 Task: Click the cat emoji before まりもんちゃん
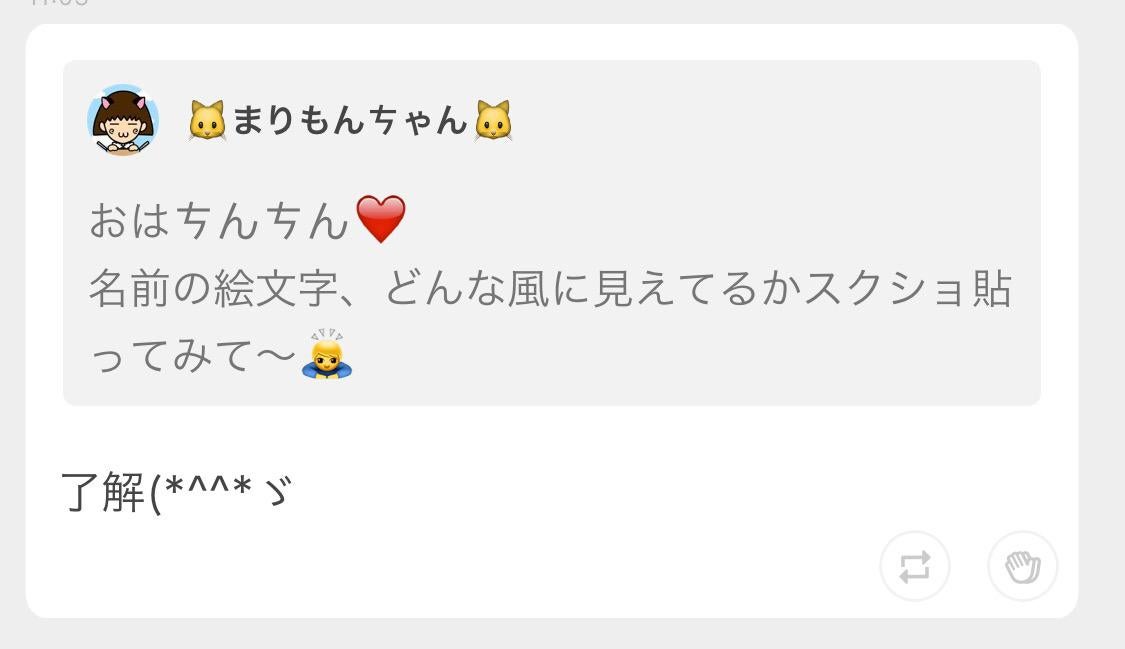pyautogui.click(x=207, y=120)
